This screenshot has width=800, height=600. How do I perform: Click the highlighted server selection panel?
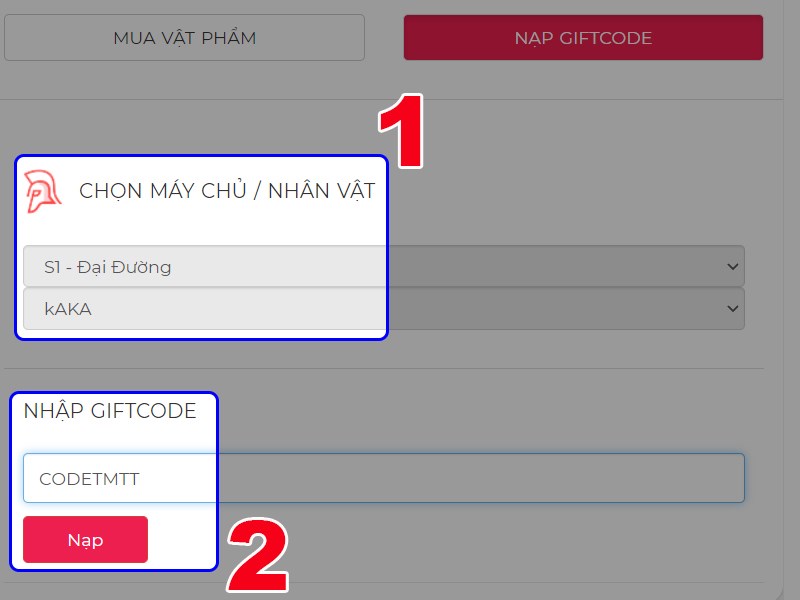point(200,245)
